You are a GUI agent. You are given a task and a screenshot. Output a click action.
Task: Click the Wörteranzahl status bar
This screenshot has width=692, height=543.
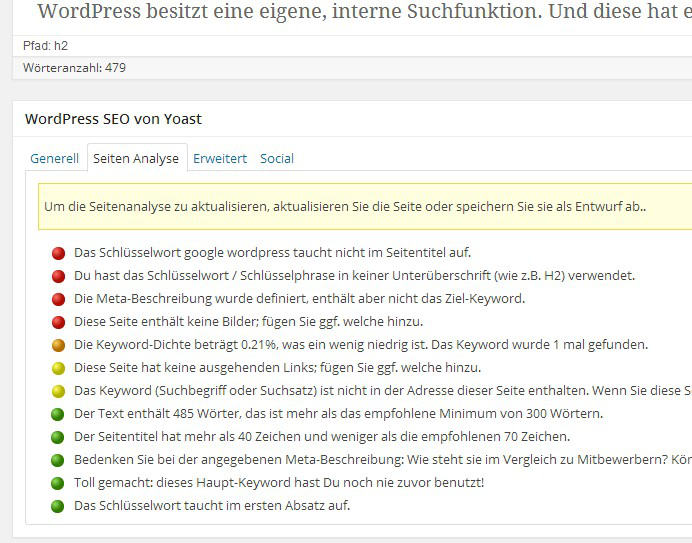click(x=352, y=68)
